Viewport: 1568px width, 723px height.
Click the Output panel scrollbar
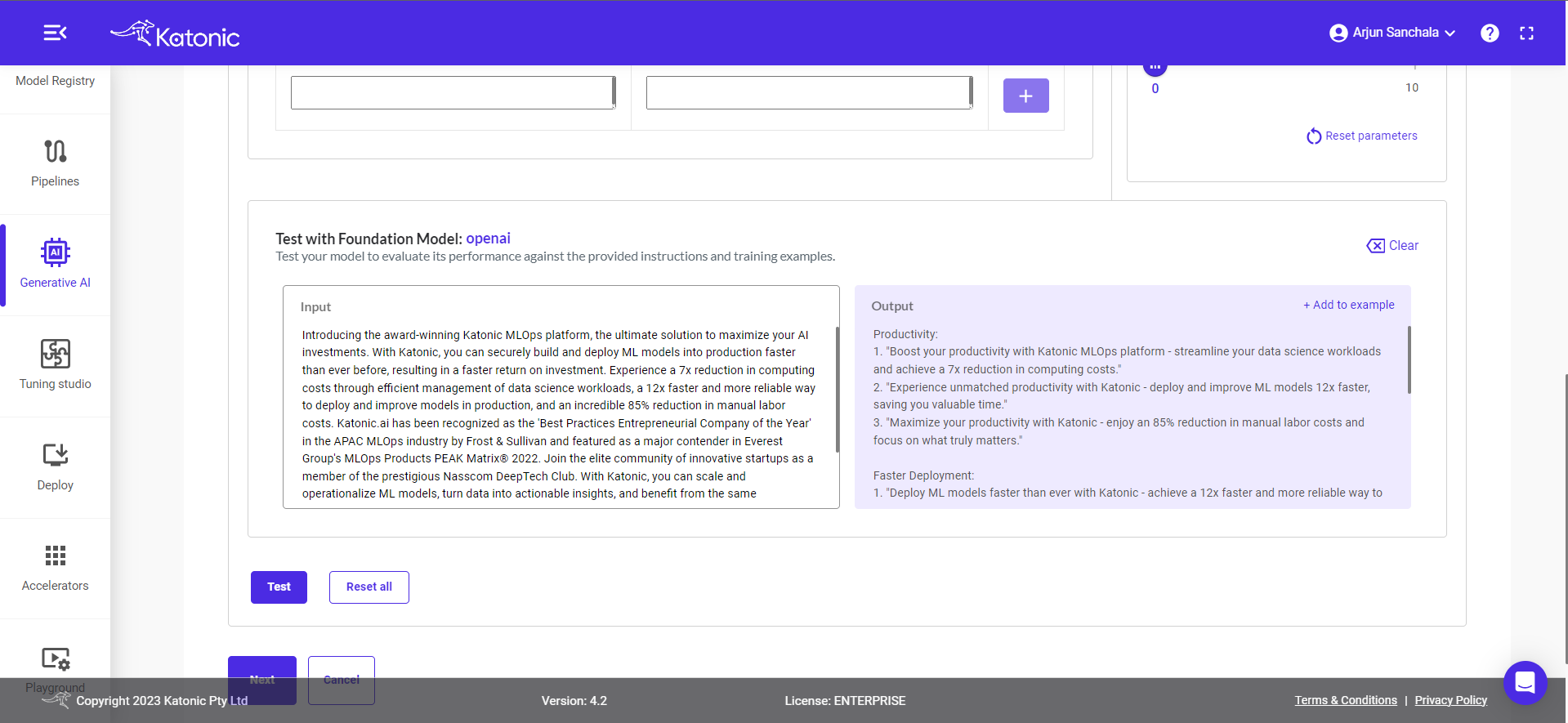pyautogui.click(x=1409, y=359)
